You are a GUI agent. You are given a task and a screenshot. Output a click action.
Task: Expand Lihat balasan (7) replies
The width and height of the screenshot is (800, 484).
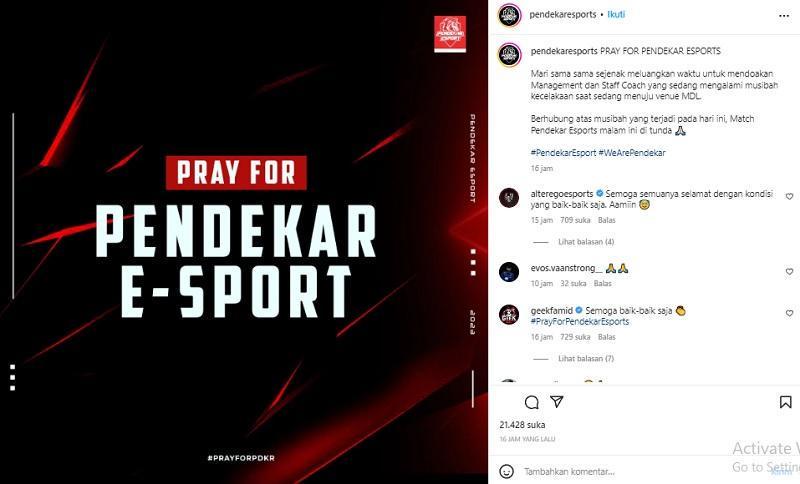click(x=586, y=359)
